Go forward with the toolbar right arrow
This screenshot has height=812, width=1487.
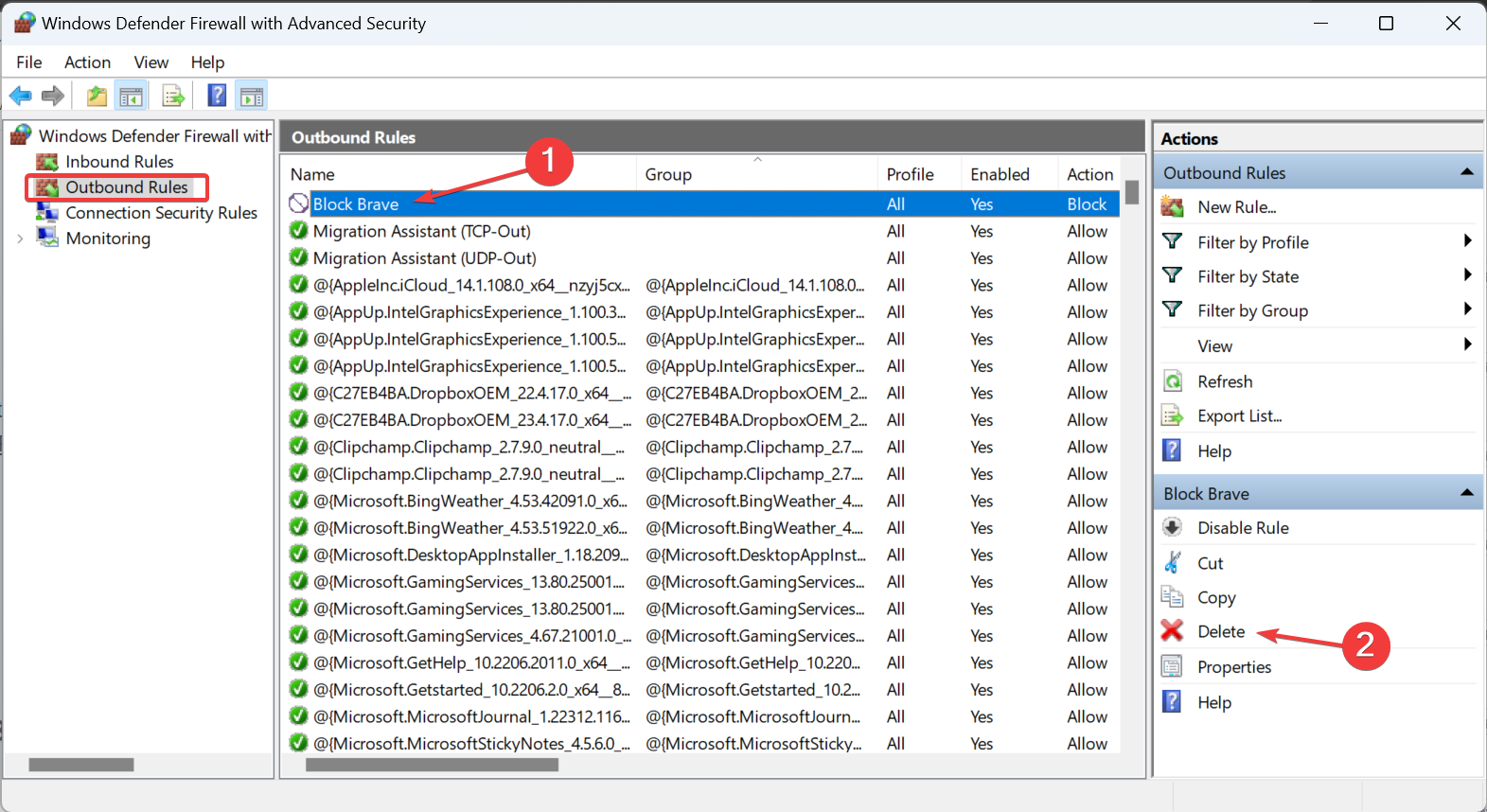click(x=53, y=96)
